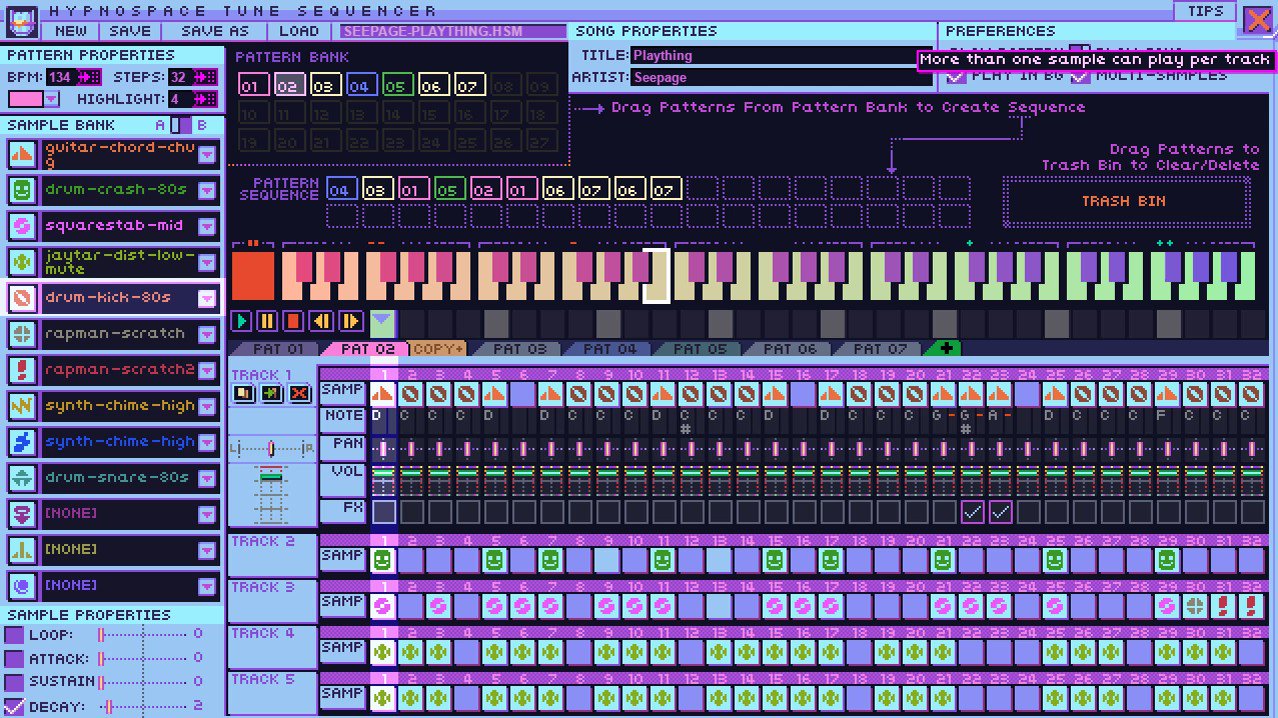Click the guitar-chord-chug sample icon
This screenshot has height=718, width=1278.
click(x=23, y=154)
